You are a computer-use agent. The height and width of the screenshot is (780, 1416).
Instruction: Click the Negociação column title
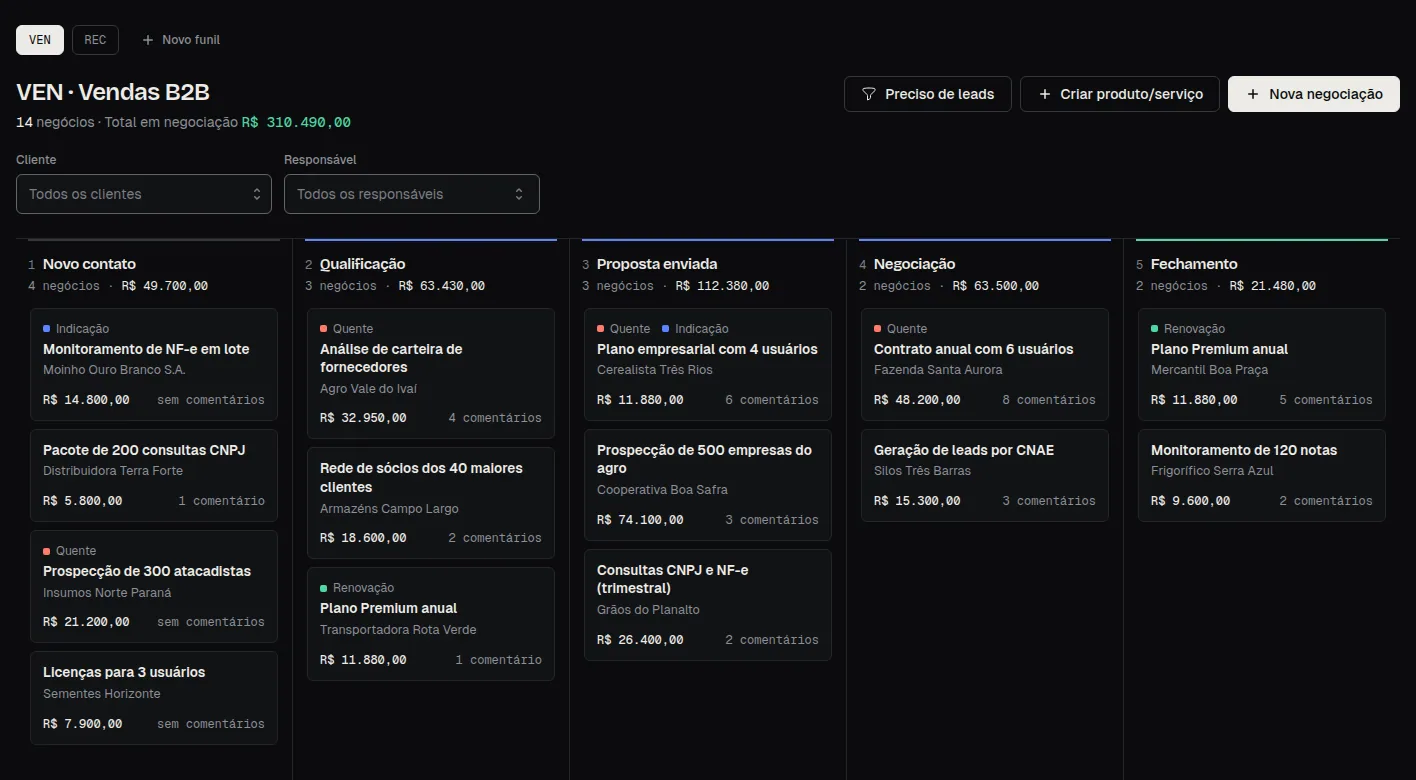[x=915, y=264]
